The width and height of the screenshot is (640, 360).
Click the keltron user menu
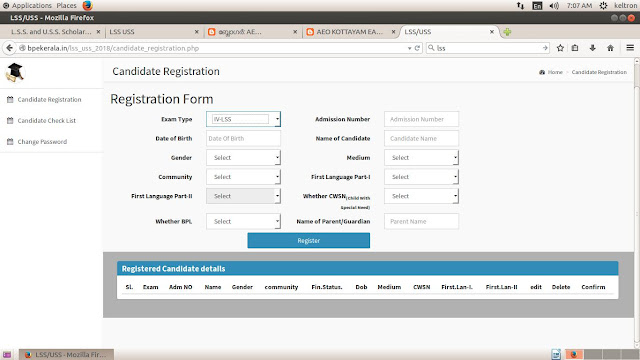(x=625, y=6)
